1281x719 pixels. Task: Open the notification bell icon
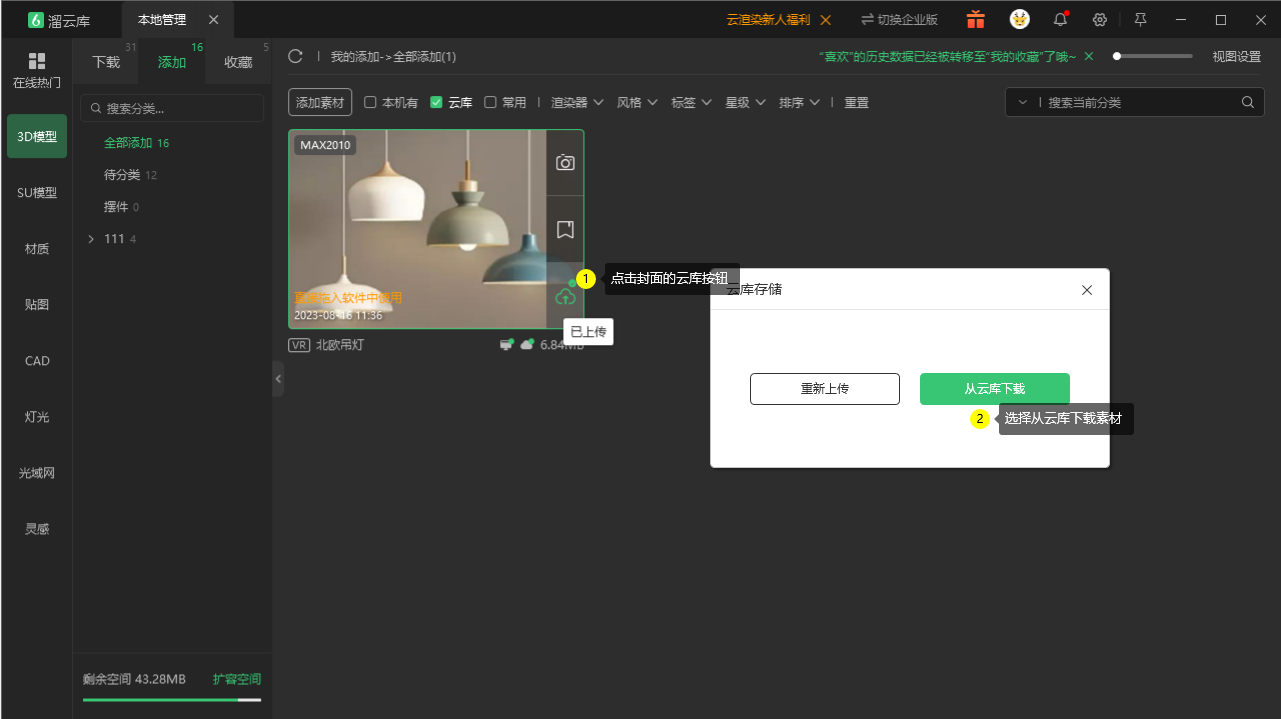click(1060, 20)
